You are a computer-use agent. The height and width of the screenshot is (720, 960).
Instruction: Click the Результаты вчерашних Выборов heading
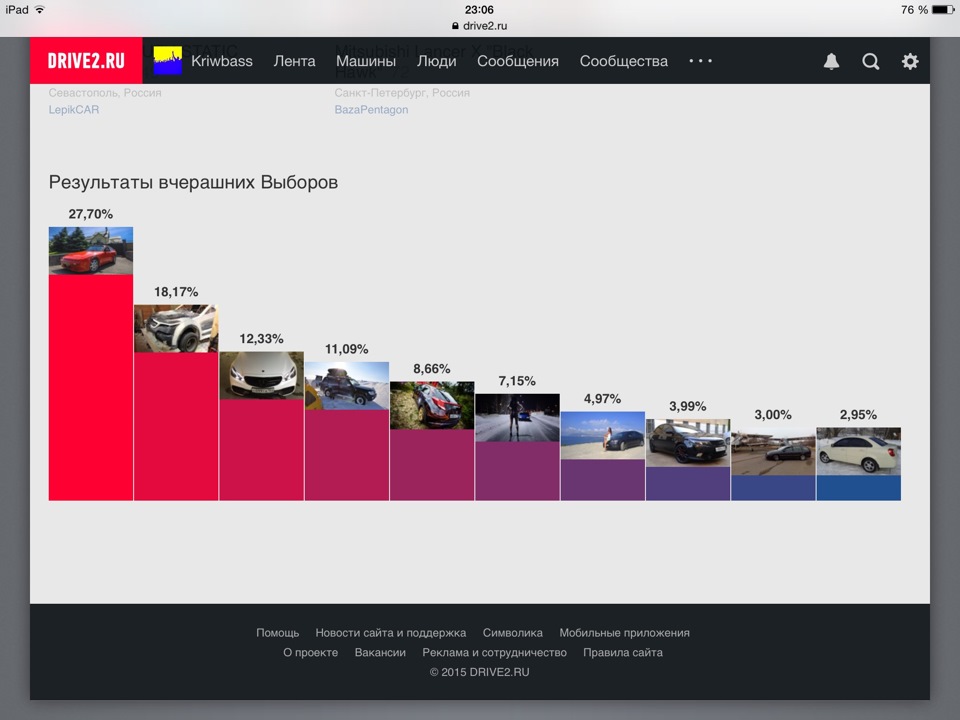(193, 182)
